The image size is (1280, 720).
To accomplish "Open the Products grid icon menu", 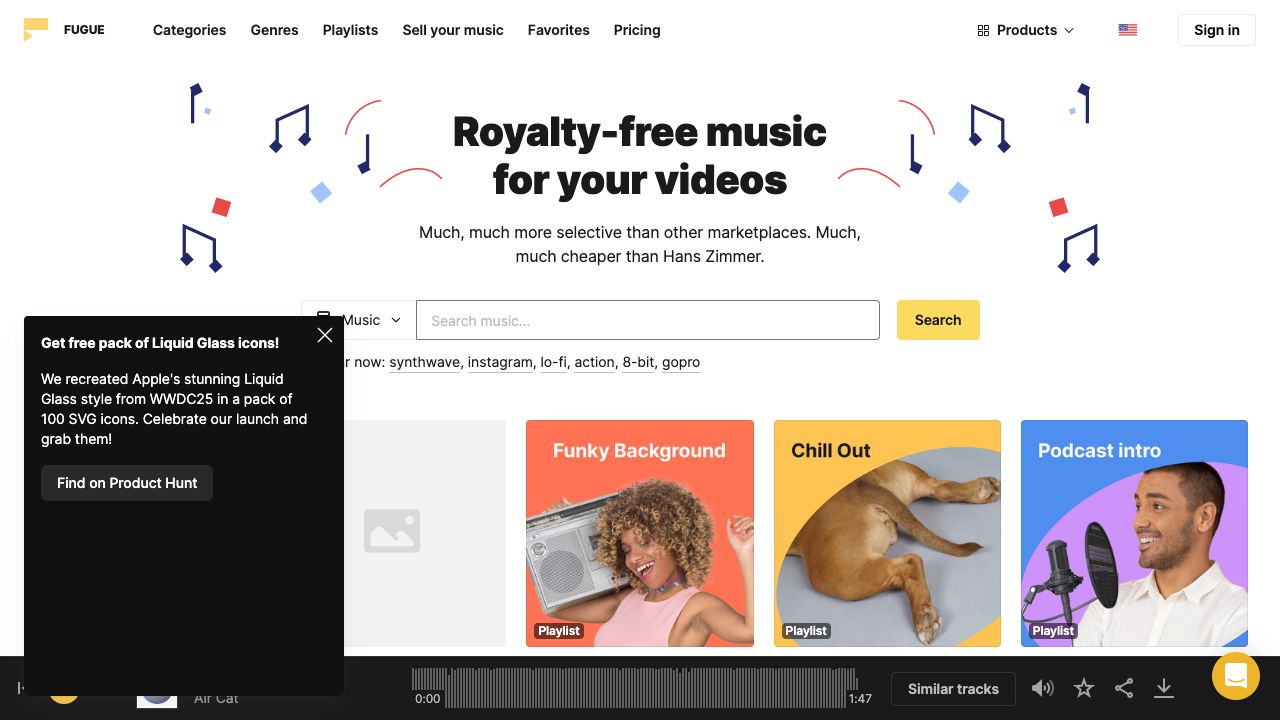I will coord(983,30).
